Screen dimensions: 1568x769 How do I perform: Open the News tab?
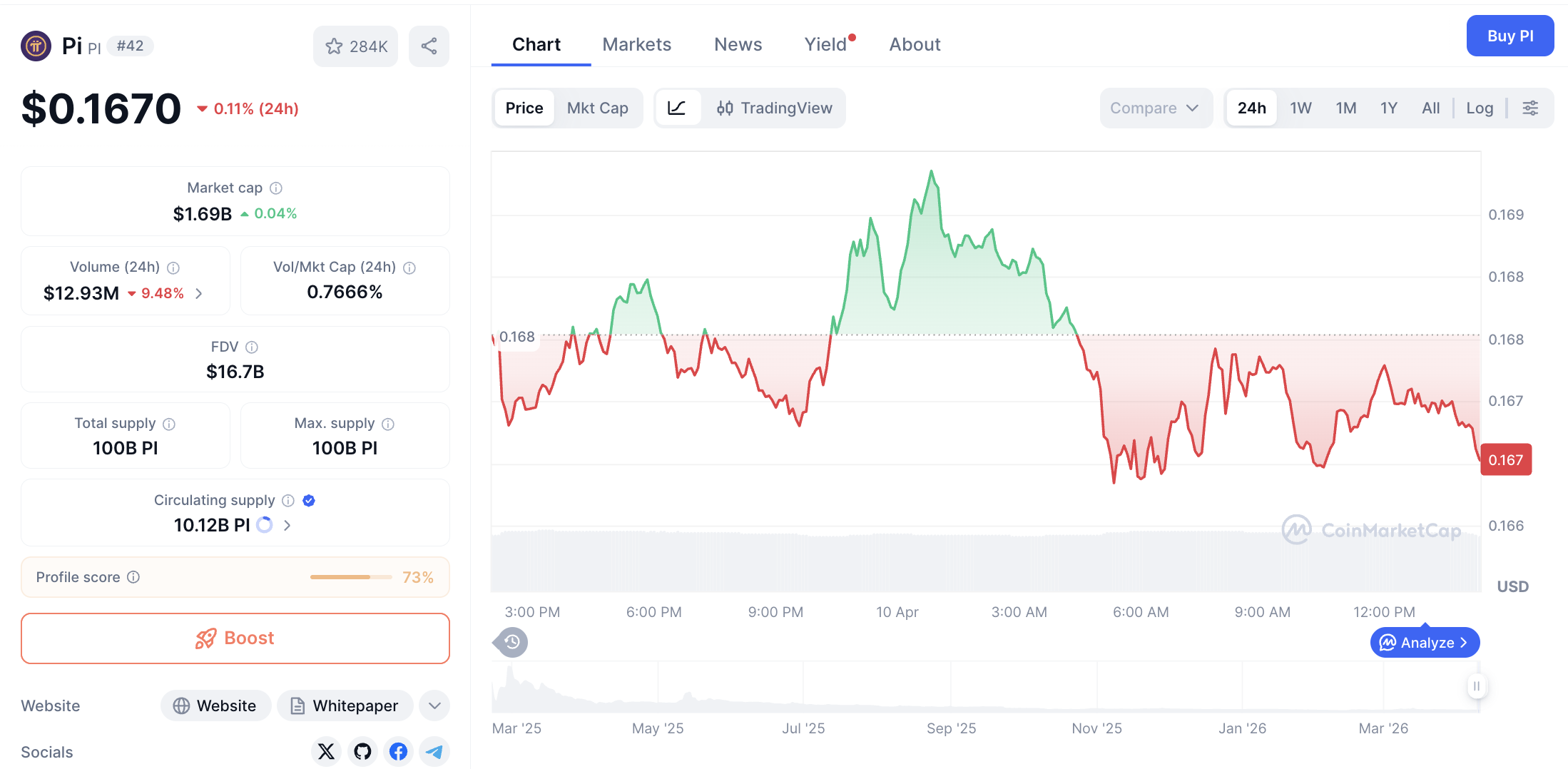point(738,44)
